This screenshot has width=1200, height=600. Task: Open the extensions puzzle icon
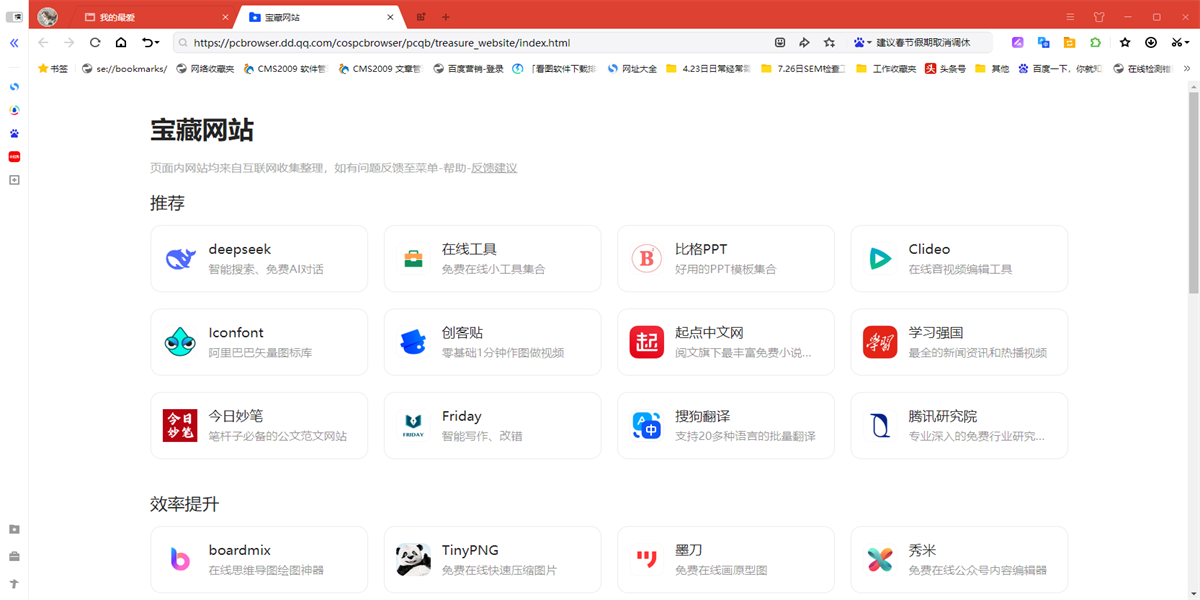(1094, 43)
